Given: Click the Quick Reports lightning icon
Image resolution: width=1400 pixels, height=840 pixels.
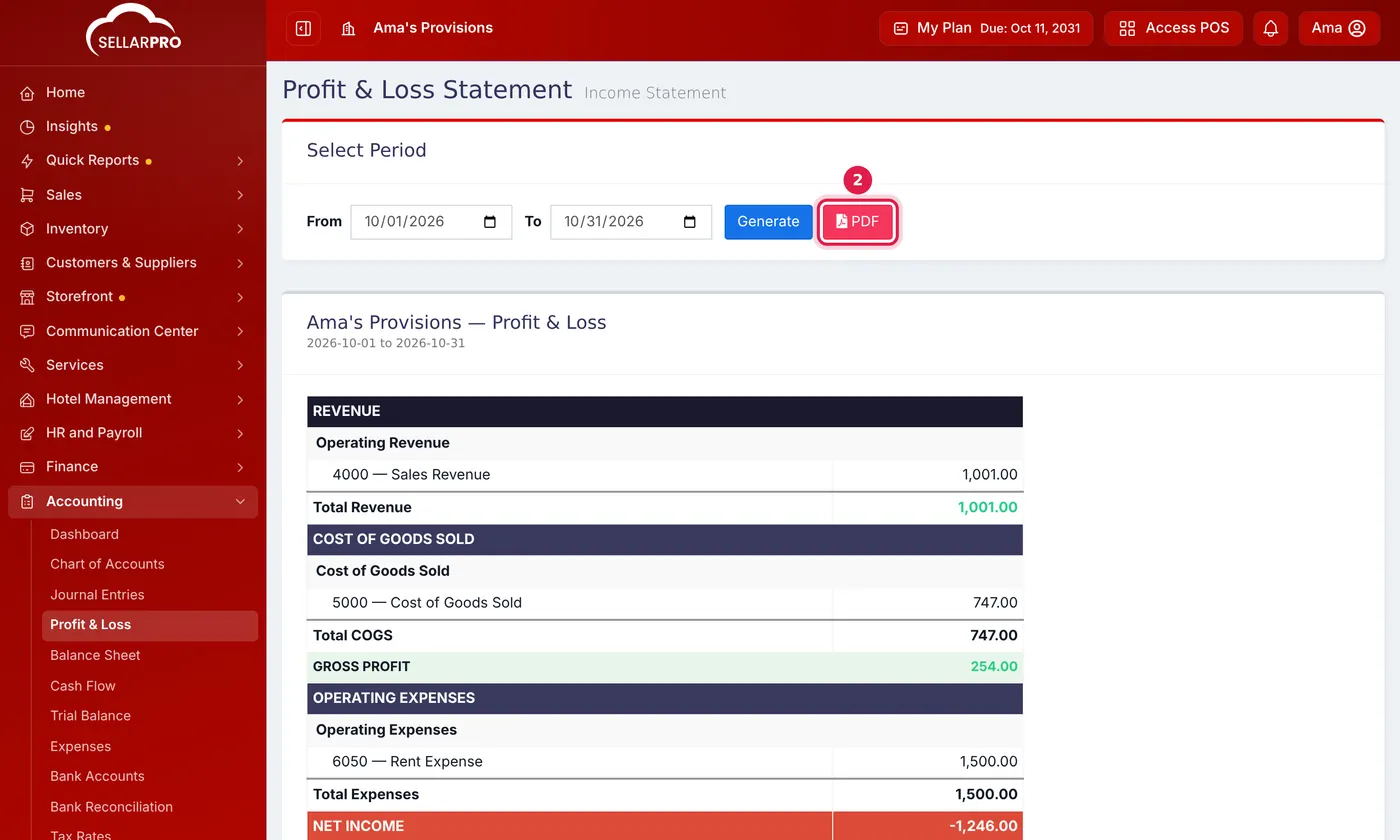Looking at the screenshot, I should click(27, 161).
